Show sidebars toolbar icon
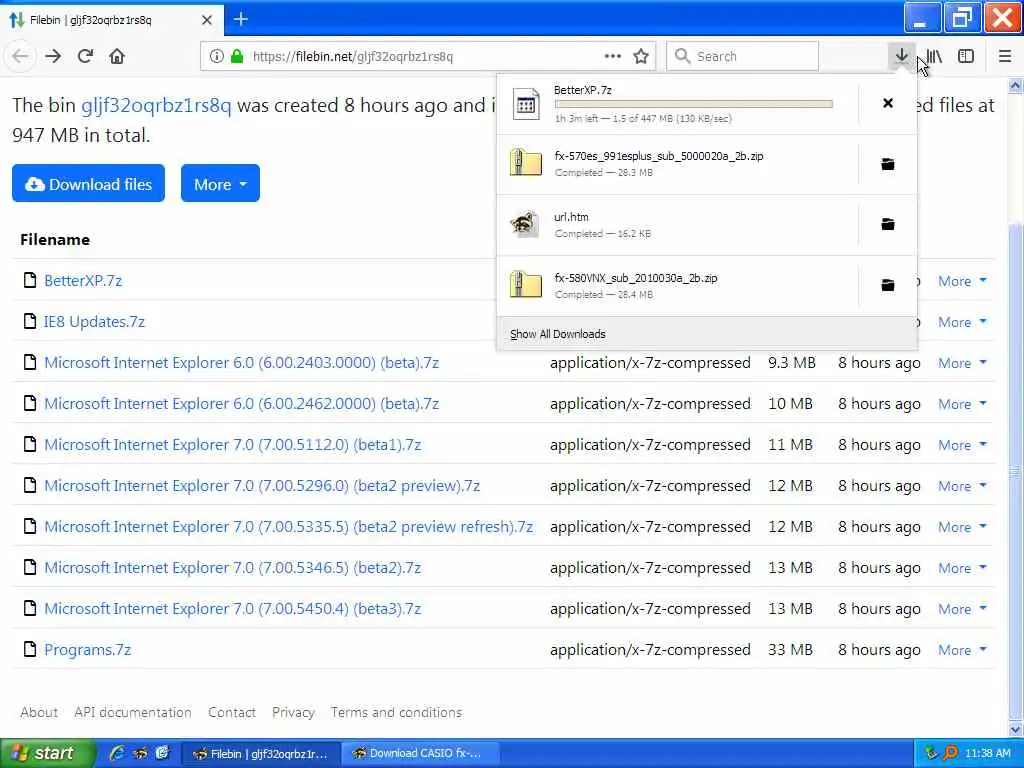 (966, 56)
